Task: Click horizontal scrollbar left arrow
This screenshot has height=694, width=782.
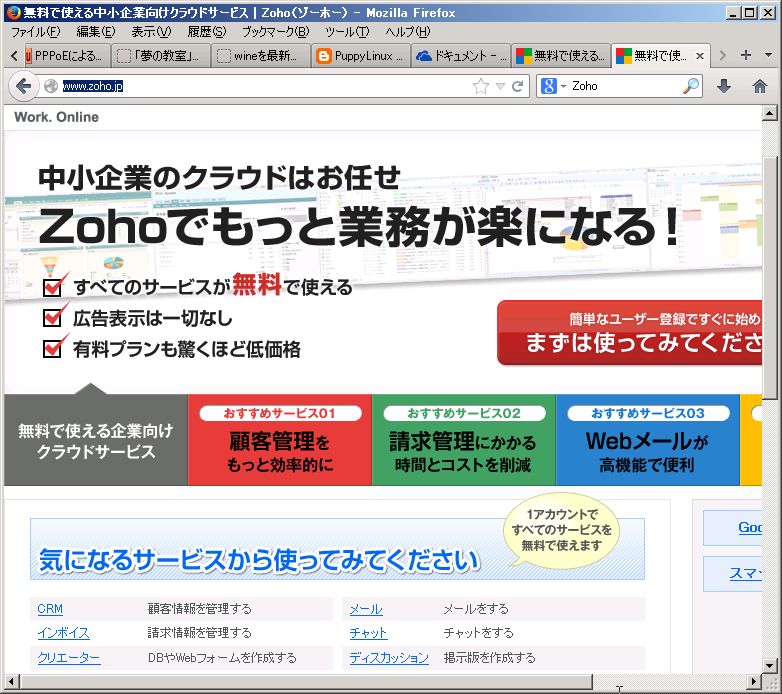Action: (x=11, y=681)
